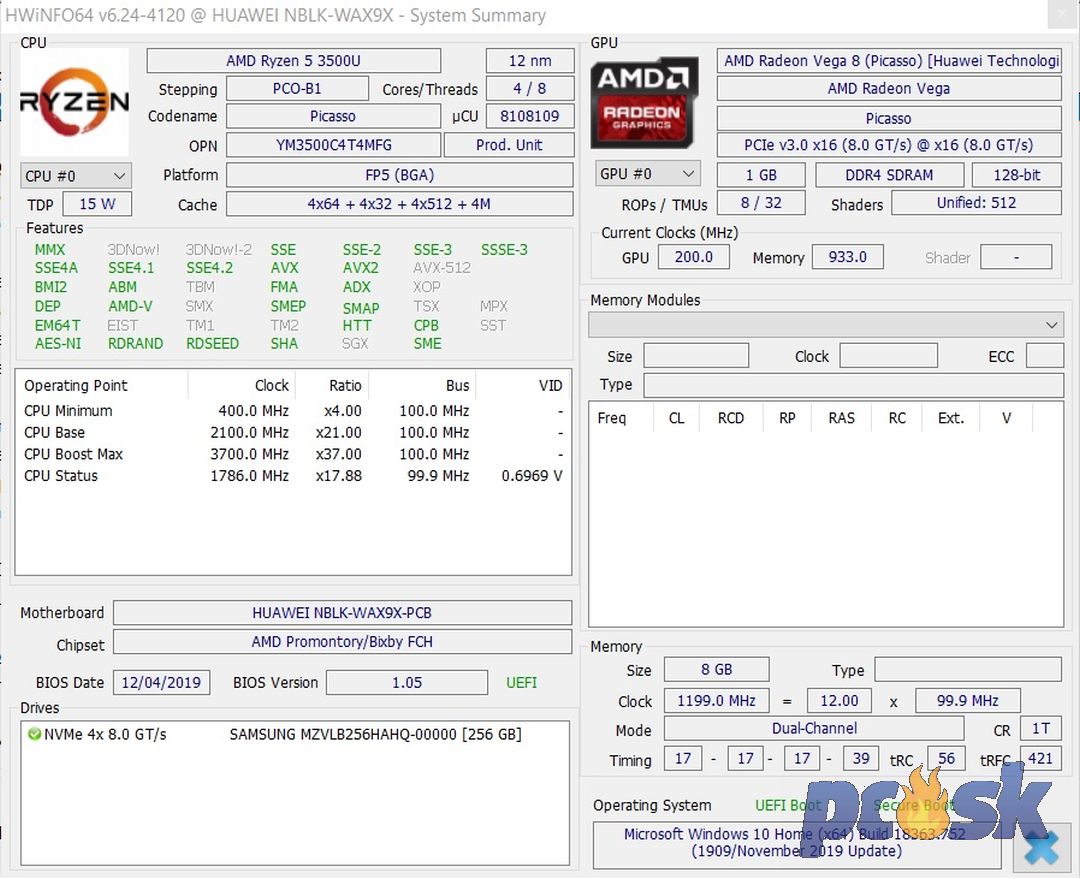Click the ROPs / TMUs value 8 / 32
This screenshot has width=1080, height=879.
(x=761, y=203)
